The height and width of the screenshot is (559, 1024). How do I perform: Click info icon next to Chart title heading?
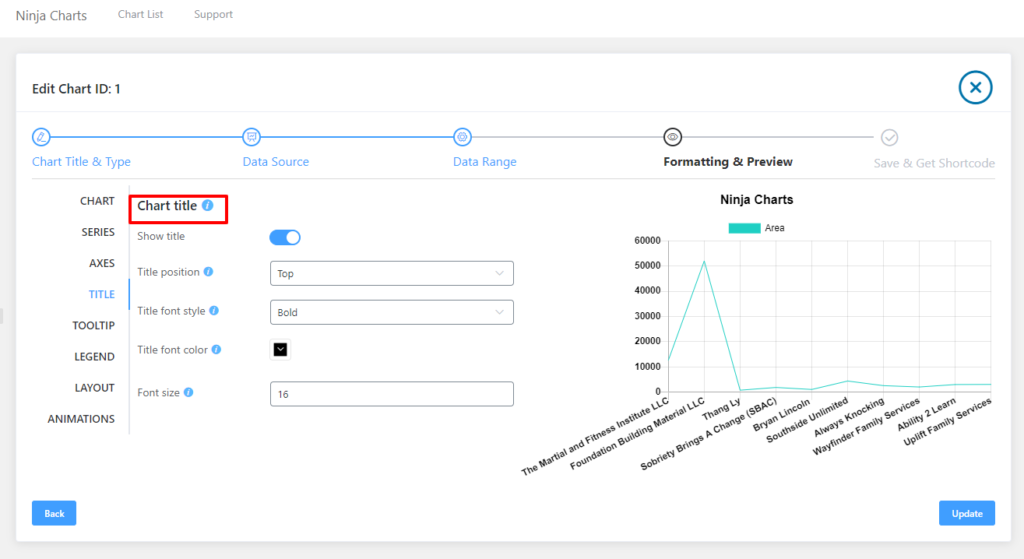(x=208, y=205)
